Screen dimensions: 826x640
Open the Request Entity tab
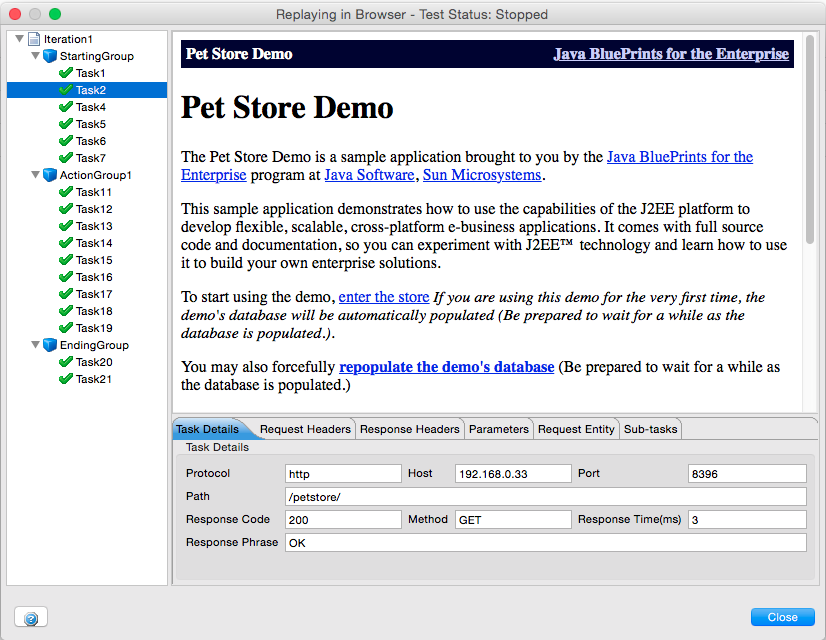(x=576, y=429)
